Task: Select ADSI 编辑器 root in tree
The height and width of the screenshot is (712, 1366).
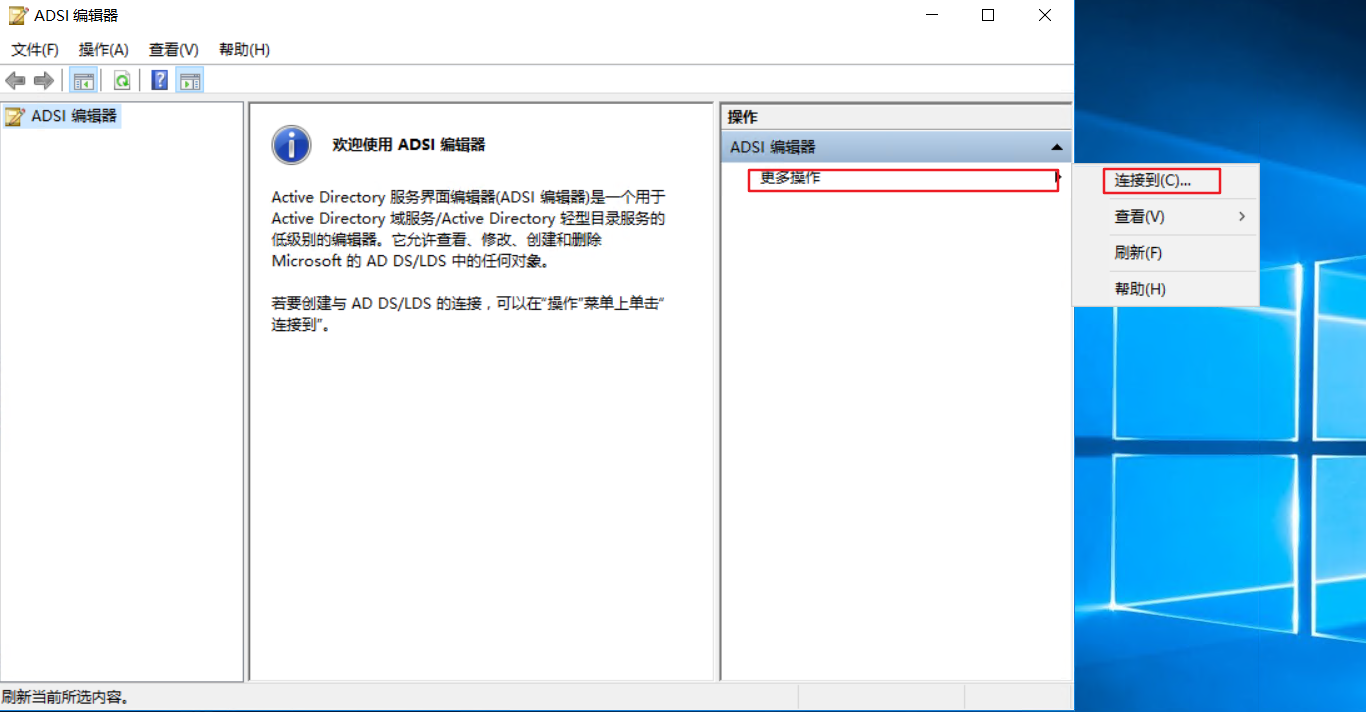Action: point(74,116)
